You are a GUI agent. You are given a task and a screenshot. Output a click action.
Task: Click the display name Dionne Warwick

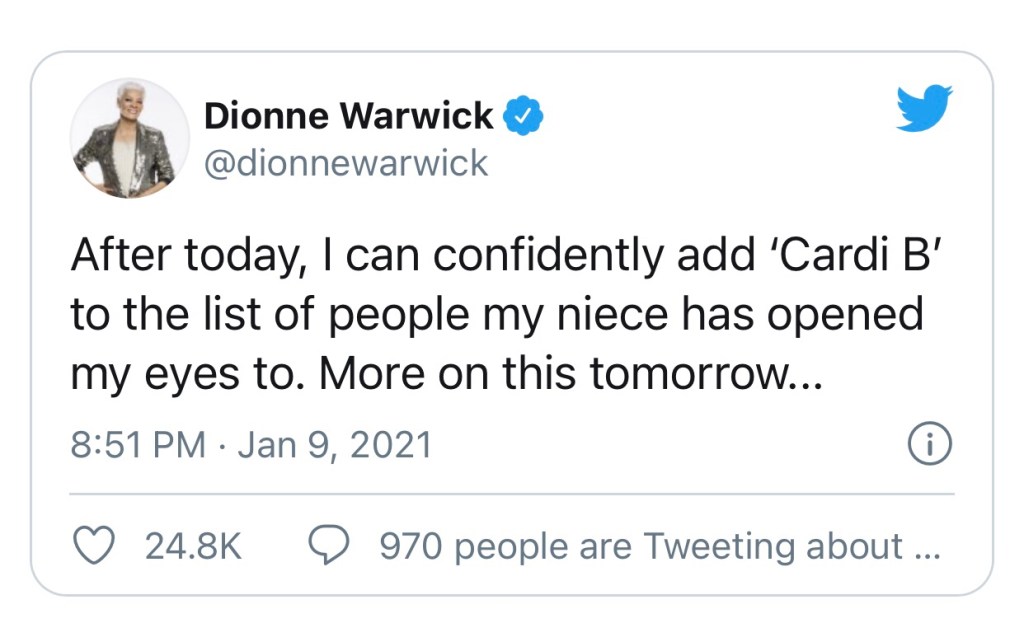[348, 116]
